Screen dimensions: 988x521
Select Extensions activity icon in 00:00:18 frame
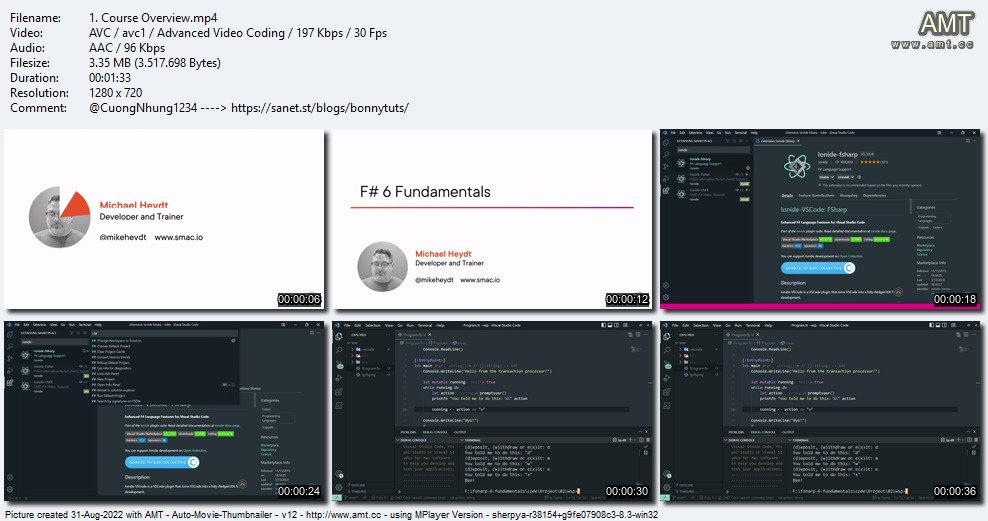pyautogui.click(x=666, y=191)
